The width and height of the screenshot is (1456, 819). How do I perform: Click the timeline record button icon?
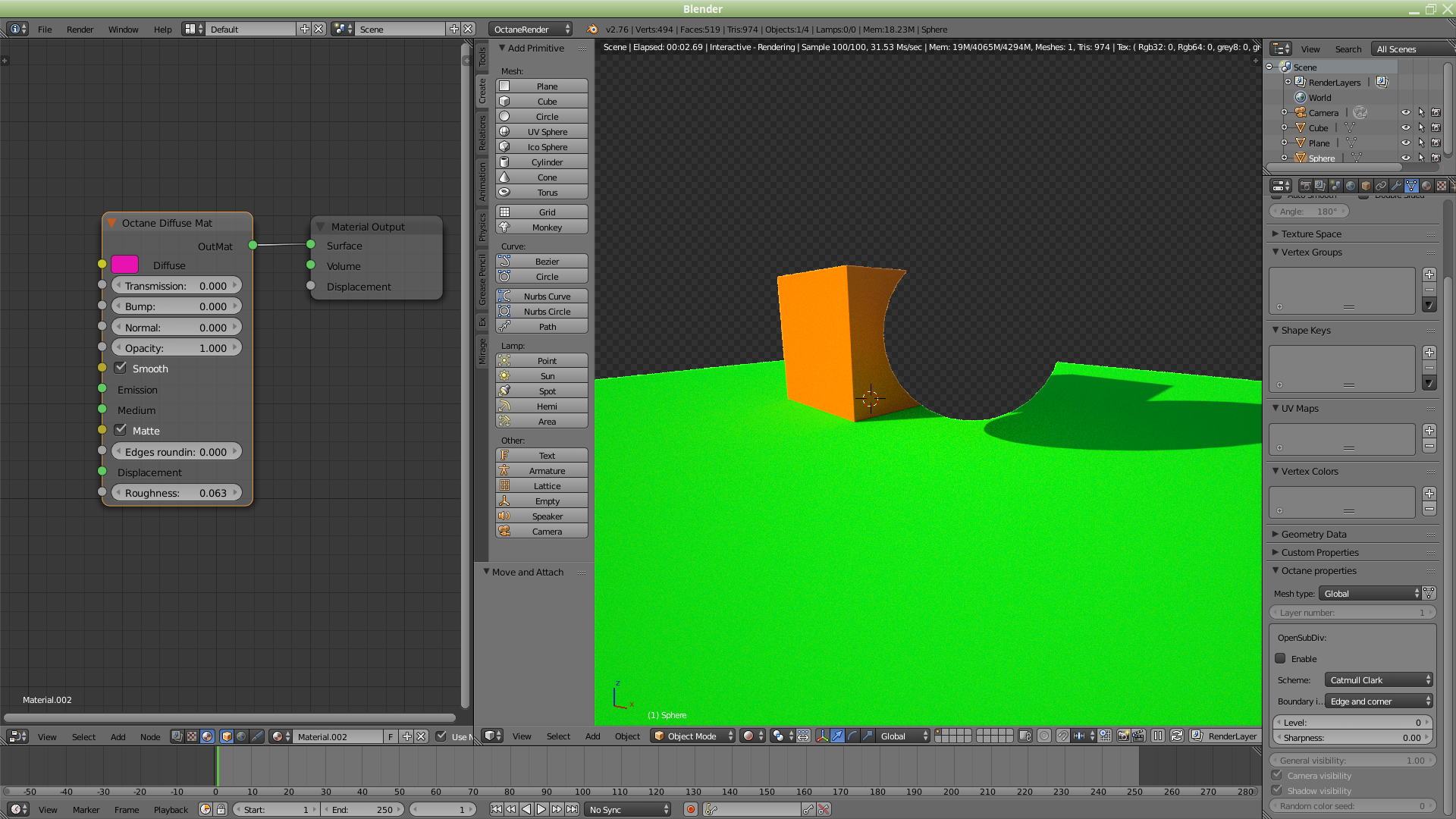pyautogui.click(x=691, y=810)
